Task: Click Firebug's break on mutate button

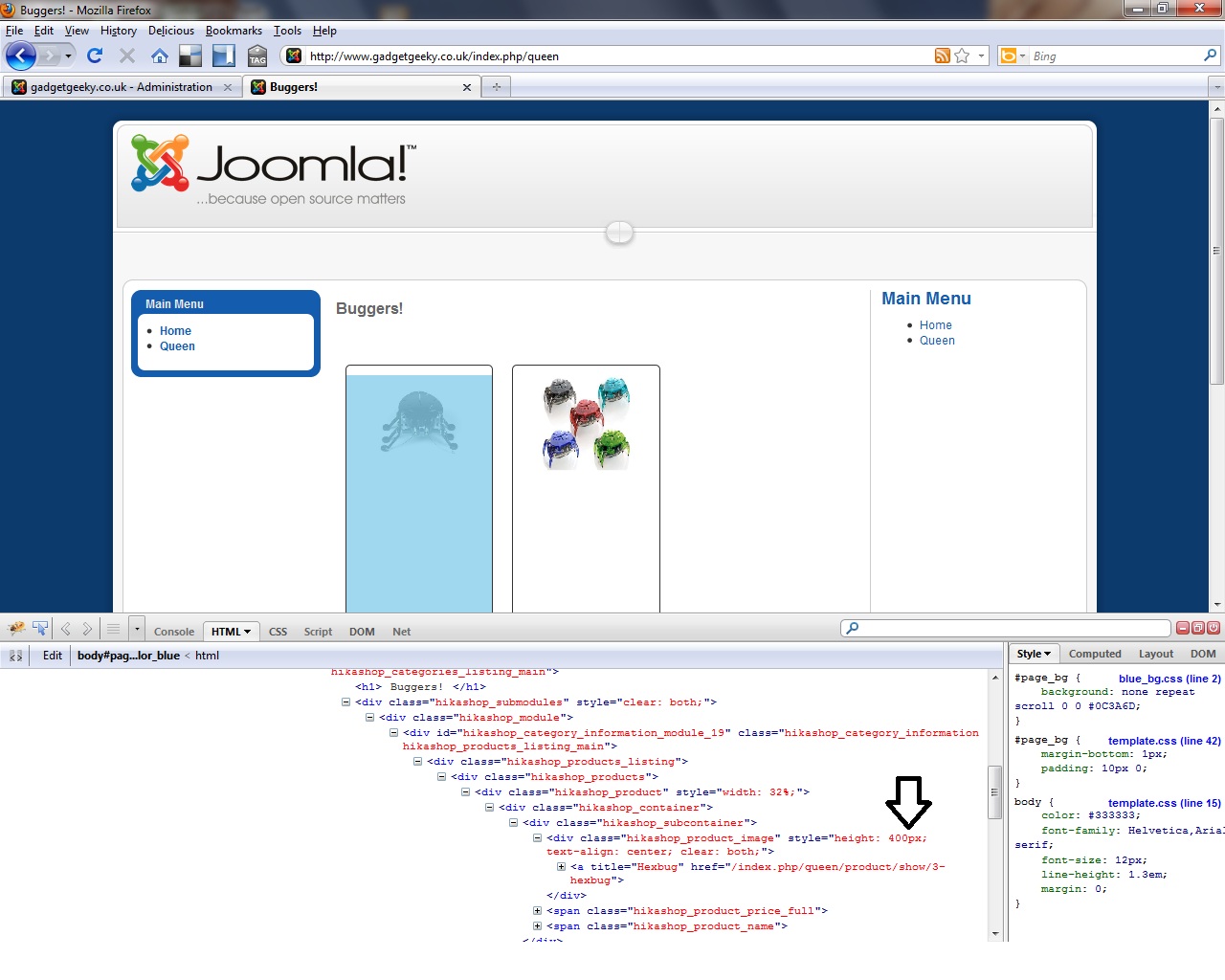Action: coord(15,656)
